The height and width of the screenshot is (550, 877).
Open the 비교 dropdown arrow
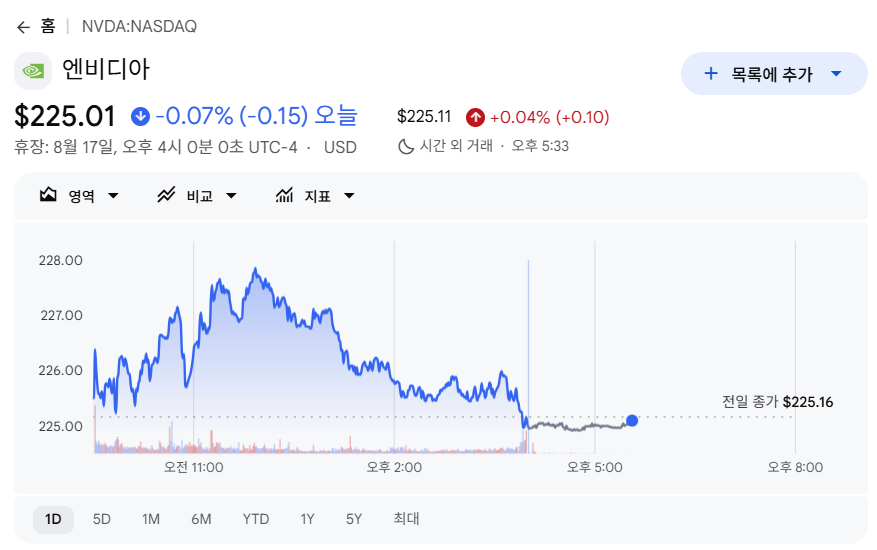(232, 196)
